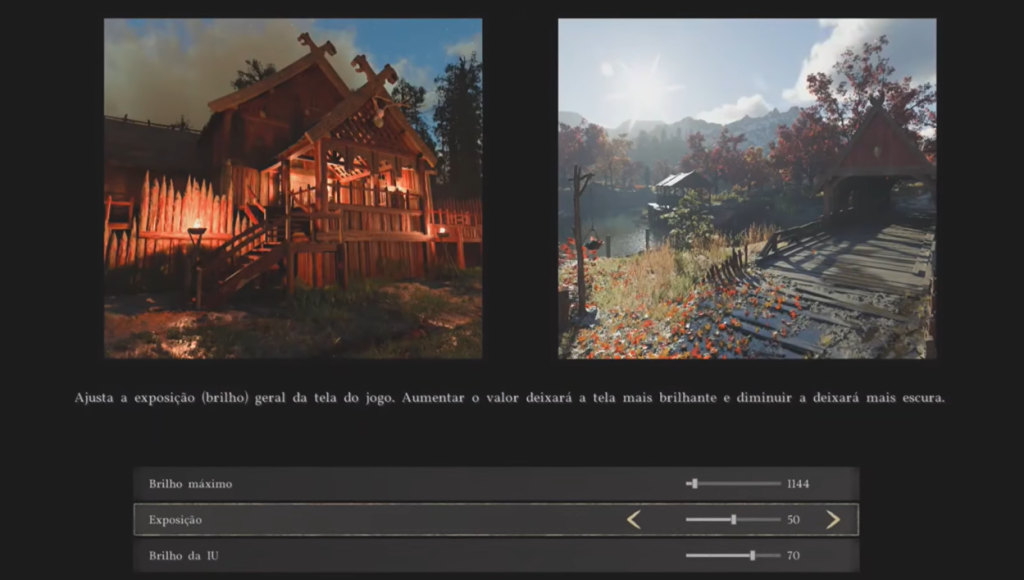Click left end of Exposição slider track

(689, 520)
